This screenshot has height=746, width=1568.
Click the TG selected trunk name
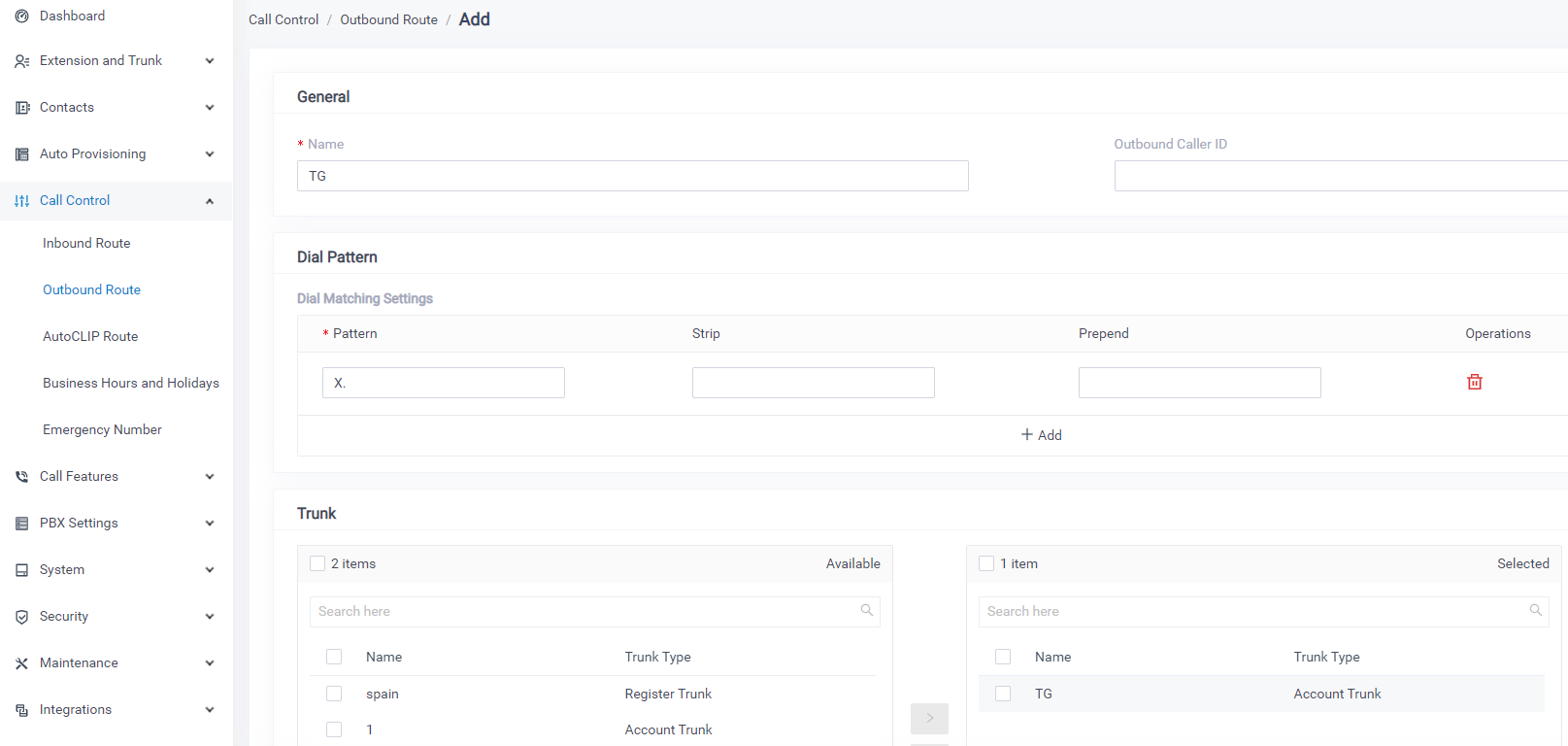(1044, 694)
